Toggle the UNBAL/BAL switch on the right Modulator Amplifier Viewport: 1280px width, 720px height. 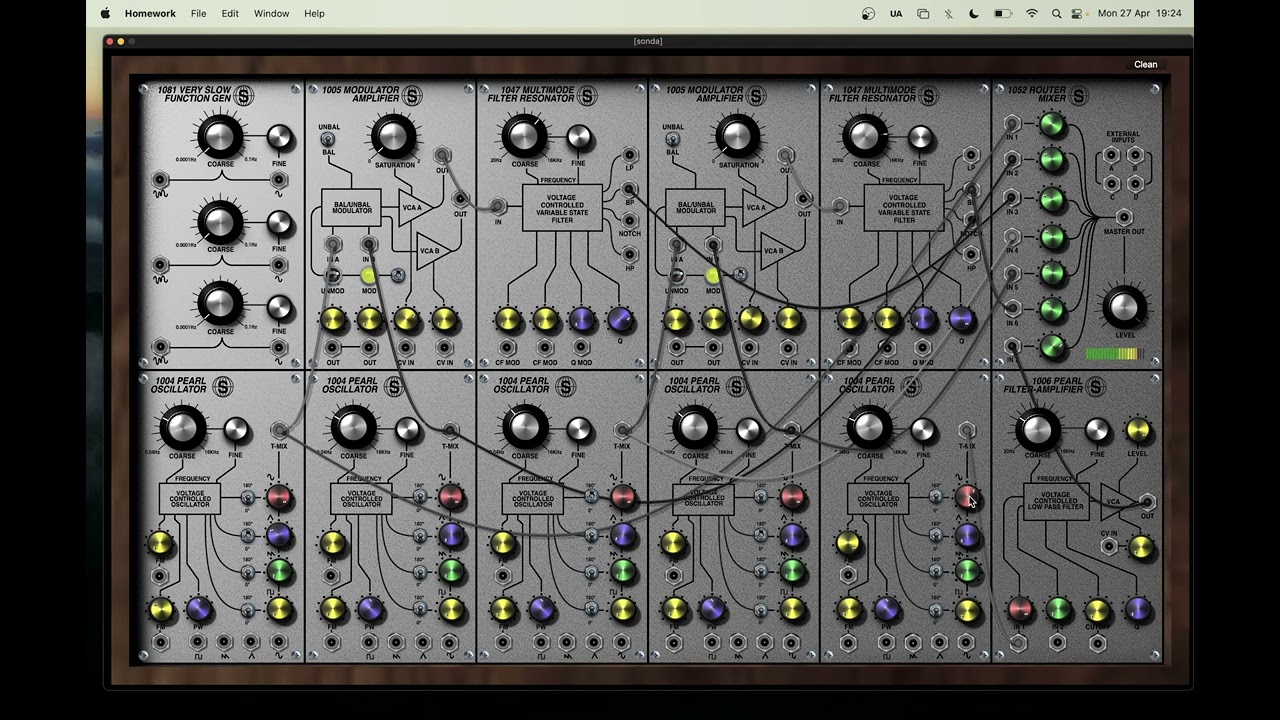(x=672, y=140)
